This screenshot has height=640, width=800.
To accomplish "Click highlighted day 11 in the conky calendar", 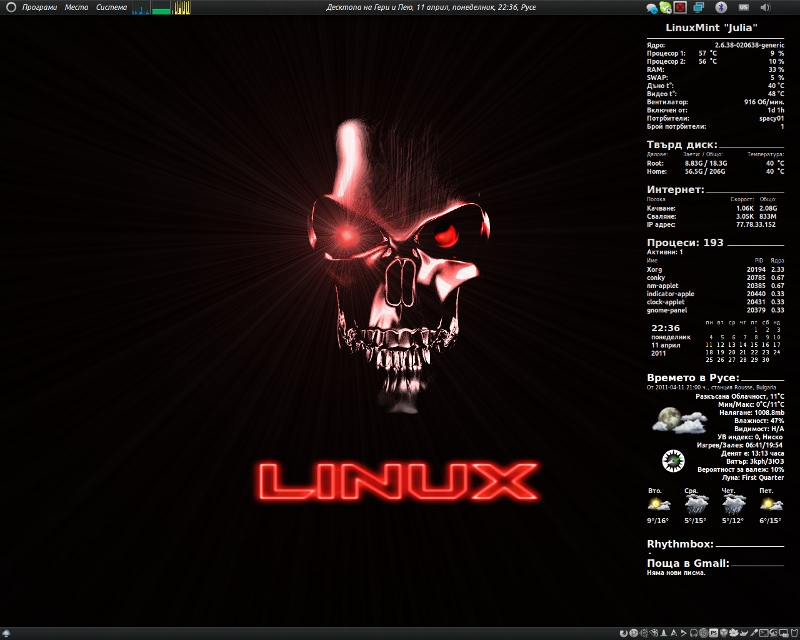I will (x=709, y=344).
